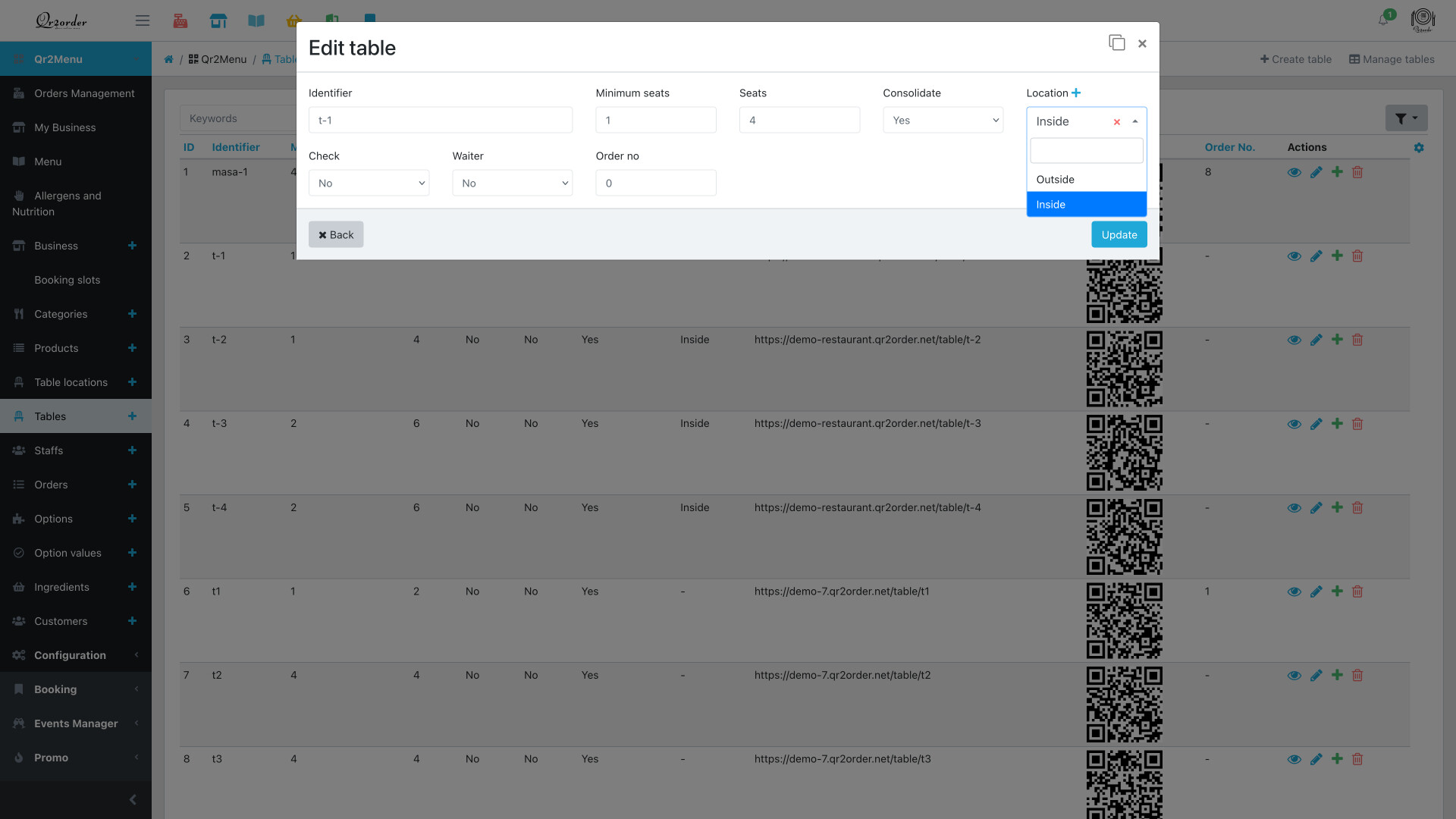
Task: Click the notification bell icon
Action: 1383,20
